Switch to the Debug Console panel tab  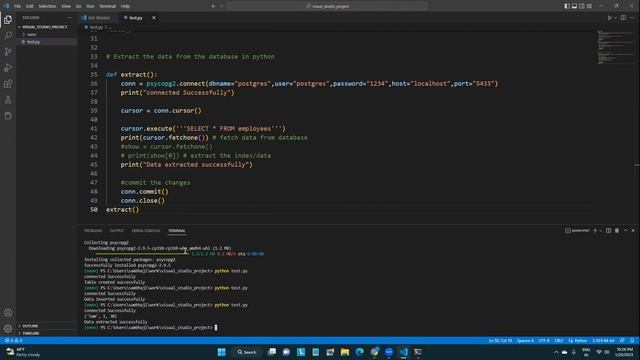point(146,231)
